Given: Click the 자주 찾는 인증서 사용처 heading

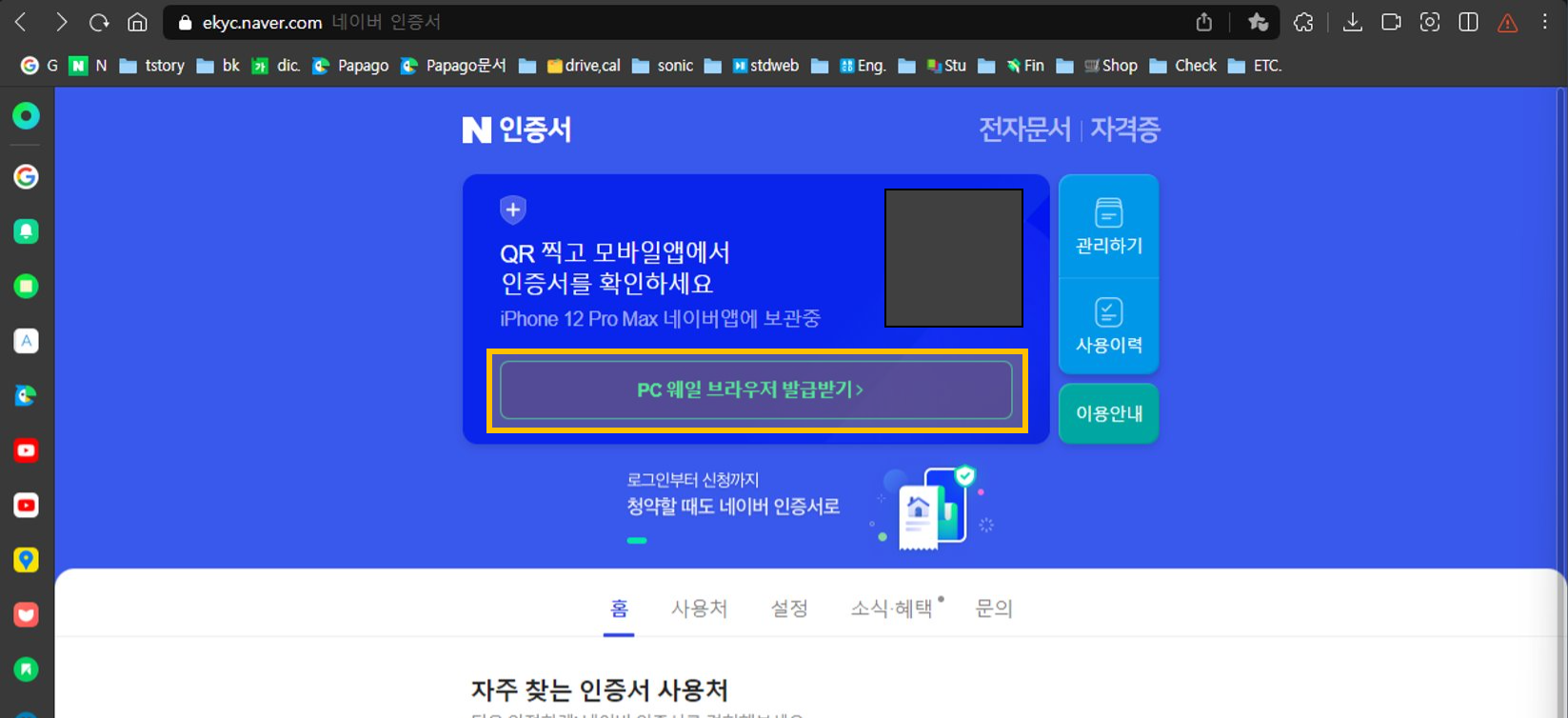Looking at the screenshot, I should coord(600,689).
